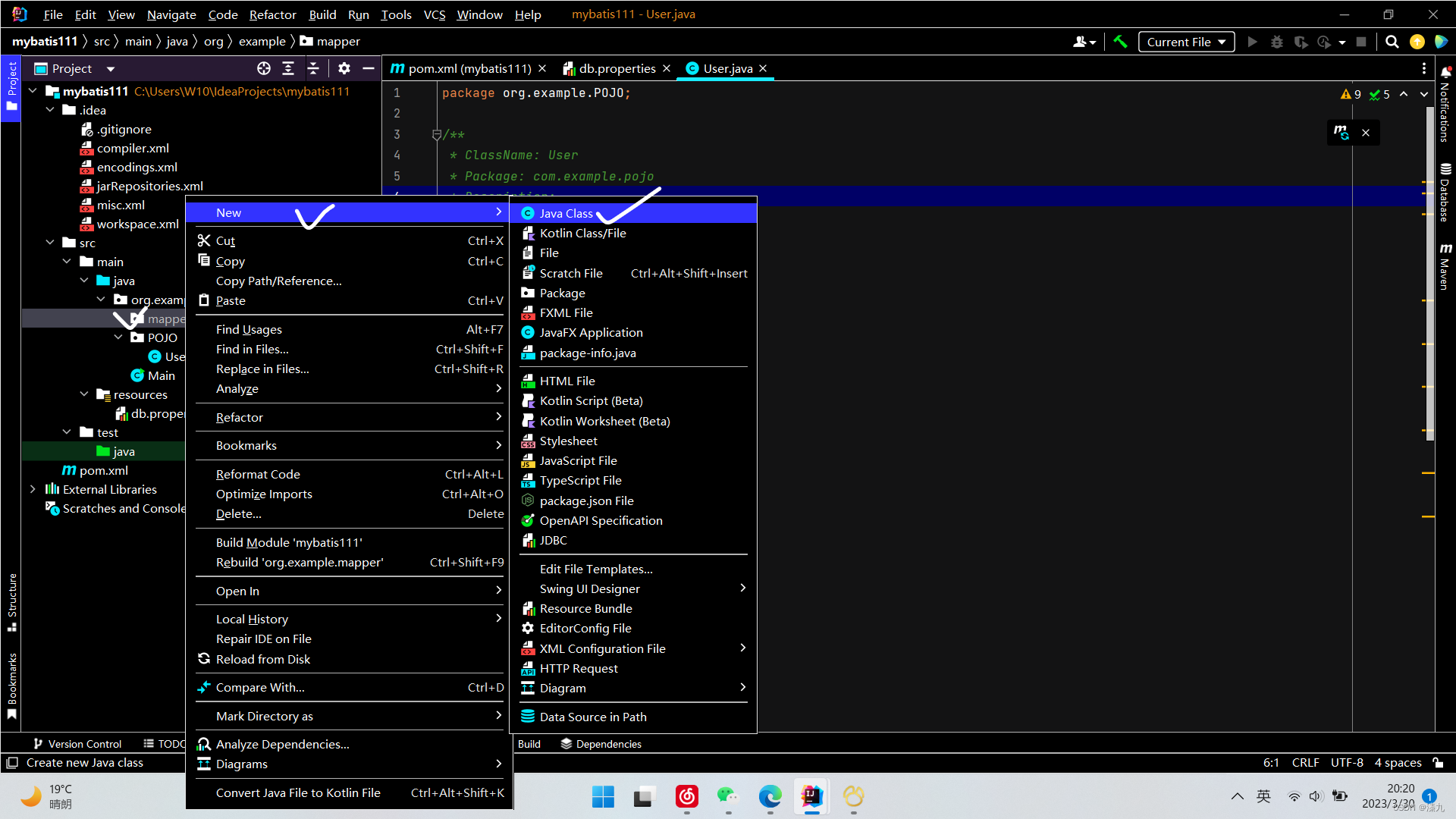1456x819 pixels.
Task: Click the editor vertical scrollbar
Action: [1429, 303]
